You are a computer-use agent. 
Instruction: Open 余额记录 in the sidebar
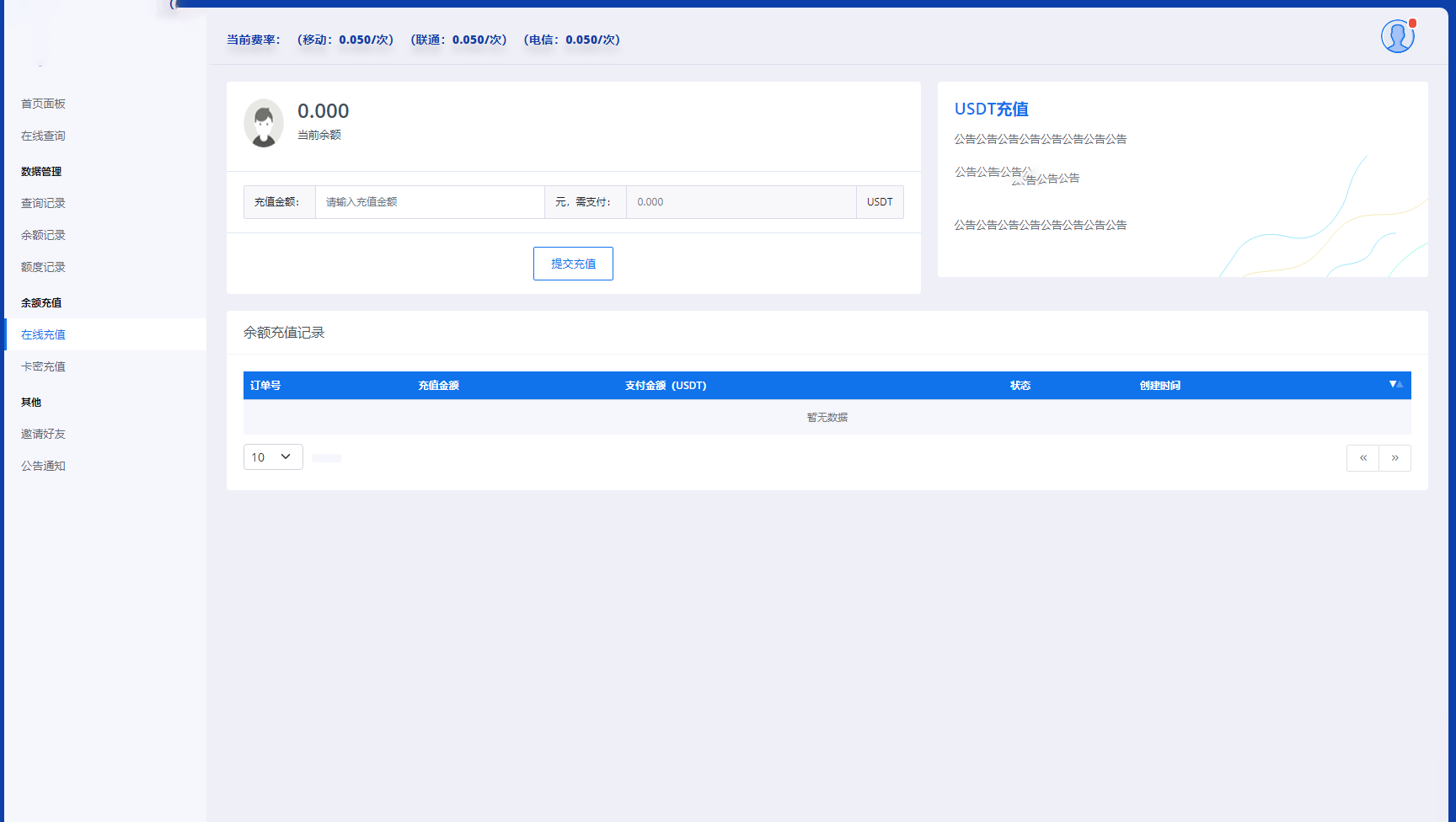pos(43,235)
